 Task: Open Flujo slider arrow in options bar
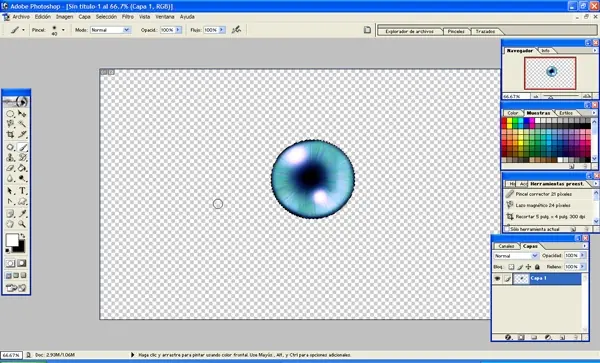coord(222,30)
